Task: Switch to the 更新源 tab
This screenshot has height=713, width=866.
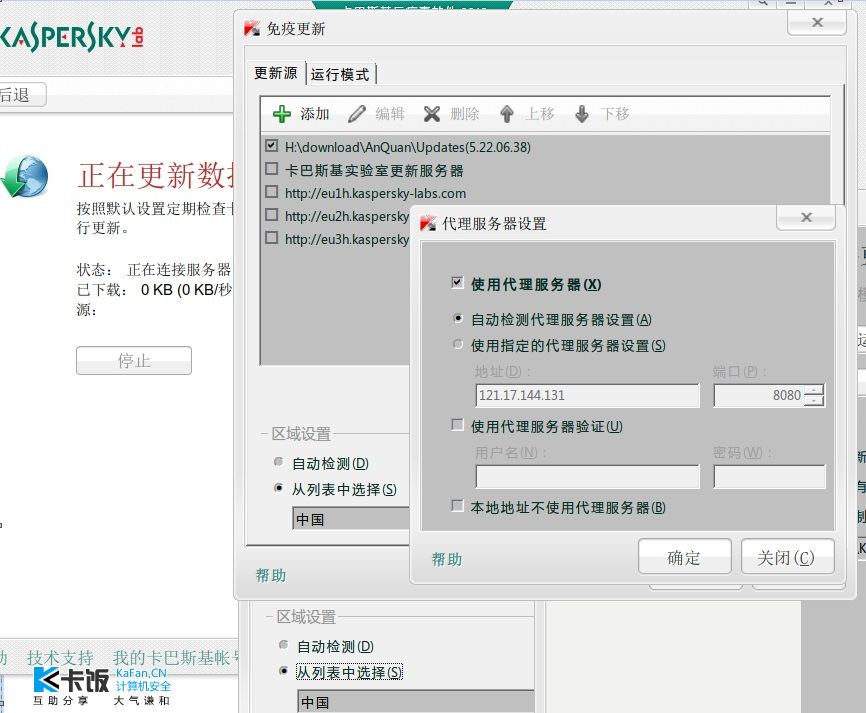Action: [x=276, y=73]
